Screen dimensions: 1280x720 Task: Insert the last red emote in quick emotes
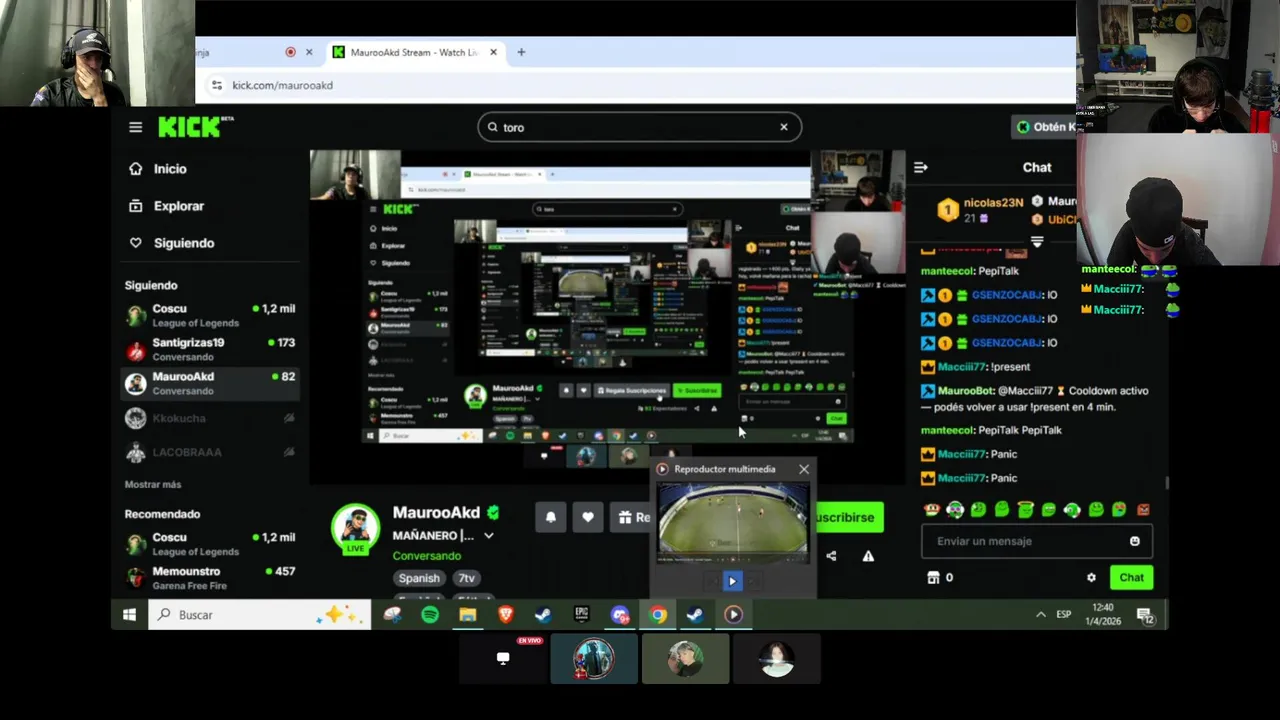(1143, 510)
